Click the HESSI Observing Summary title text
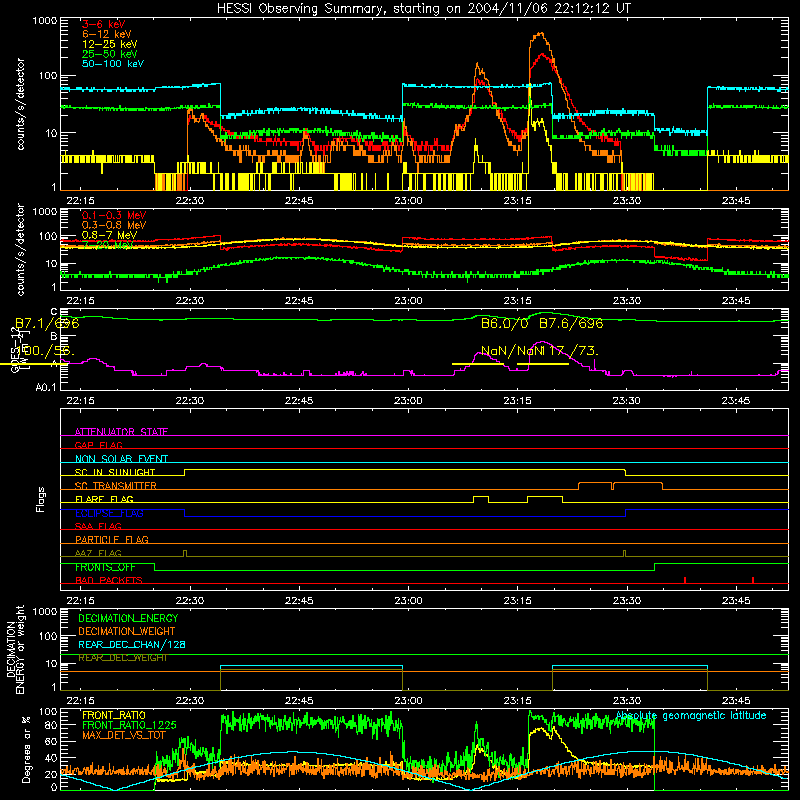800x800 pixels. point(423,8)
